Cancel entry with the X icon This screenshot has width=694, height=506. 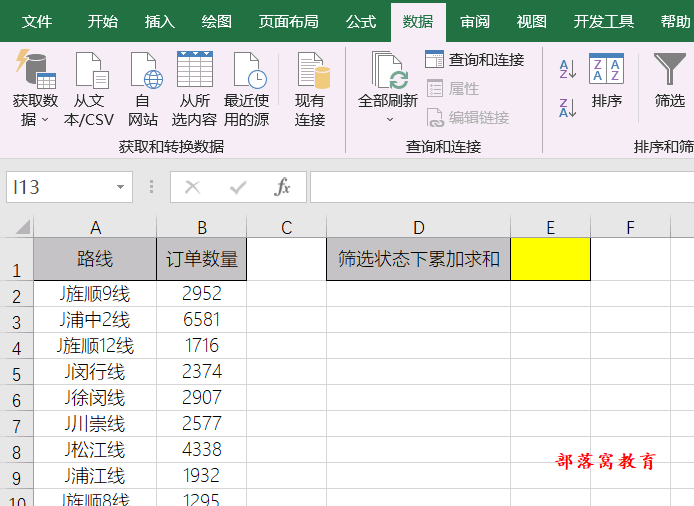[x=193, y=187]
